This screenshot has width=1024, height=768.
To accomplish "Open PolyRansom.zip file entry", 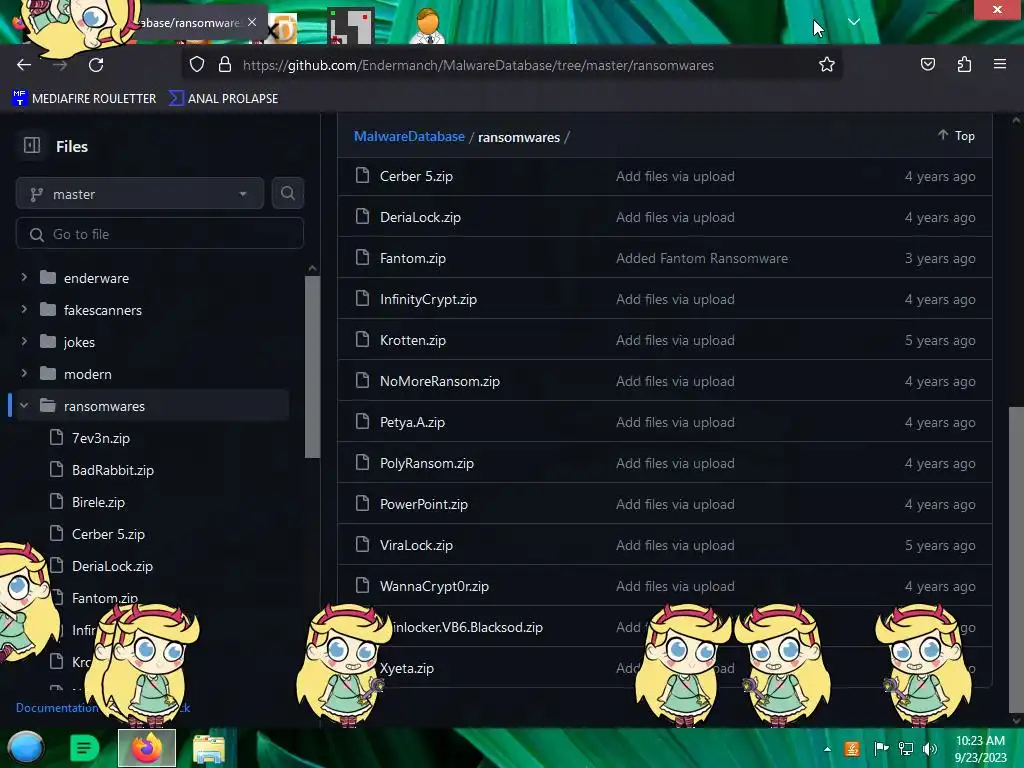I will [426, 464].
